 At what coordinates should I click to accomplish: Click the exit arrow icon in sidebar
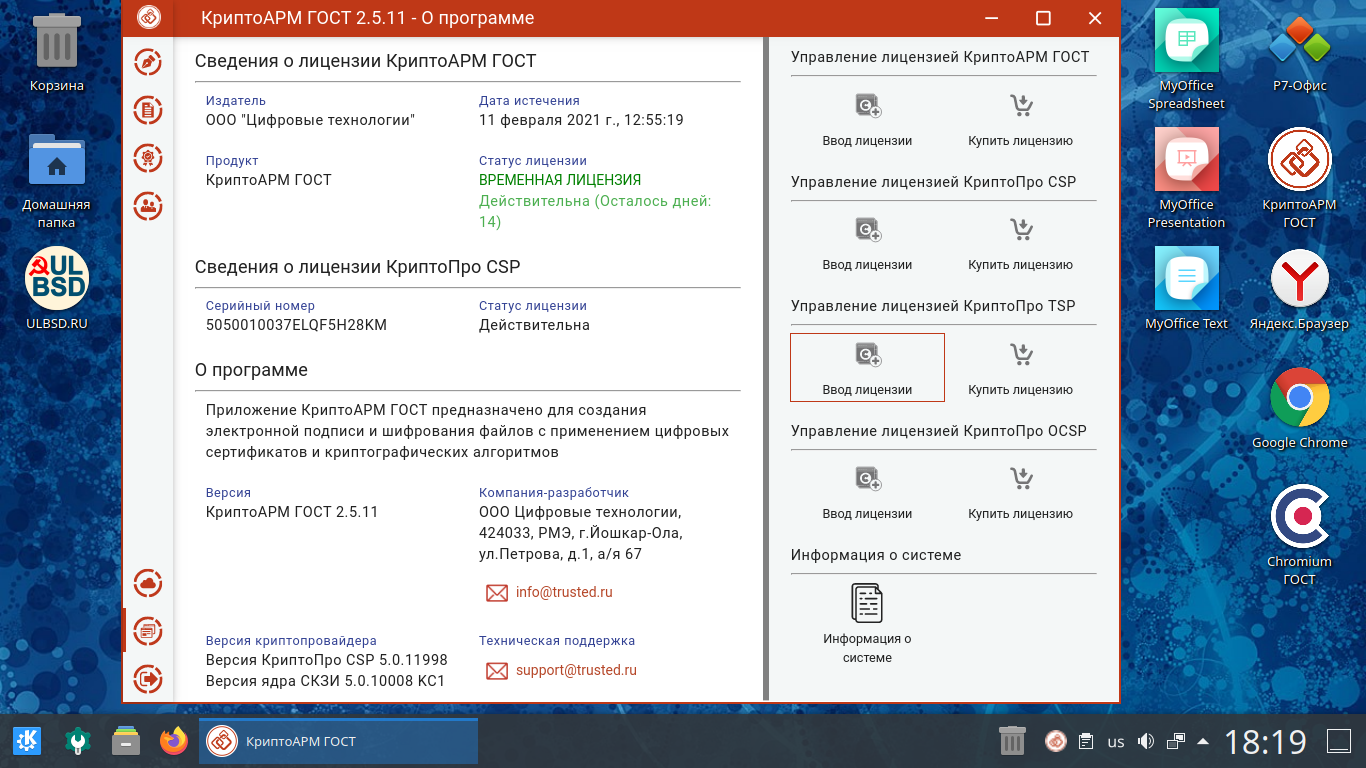(148, 679)
